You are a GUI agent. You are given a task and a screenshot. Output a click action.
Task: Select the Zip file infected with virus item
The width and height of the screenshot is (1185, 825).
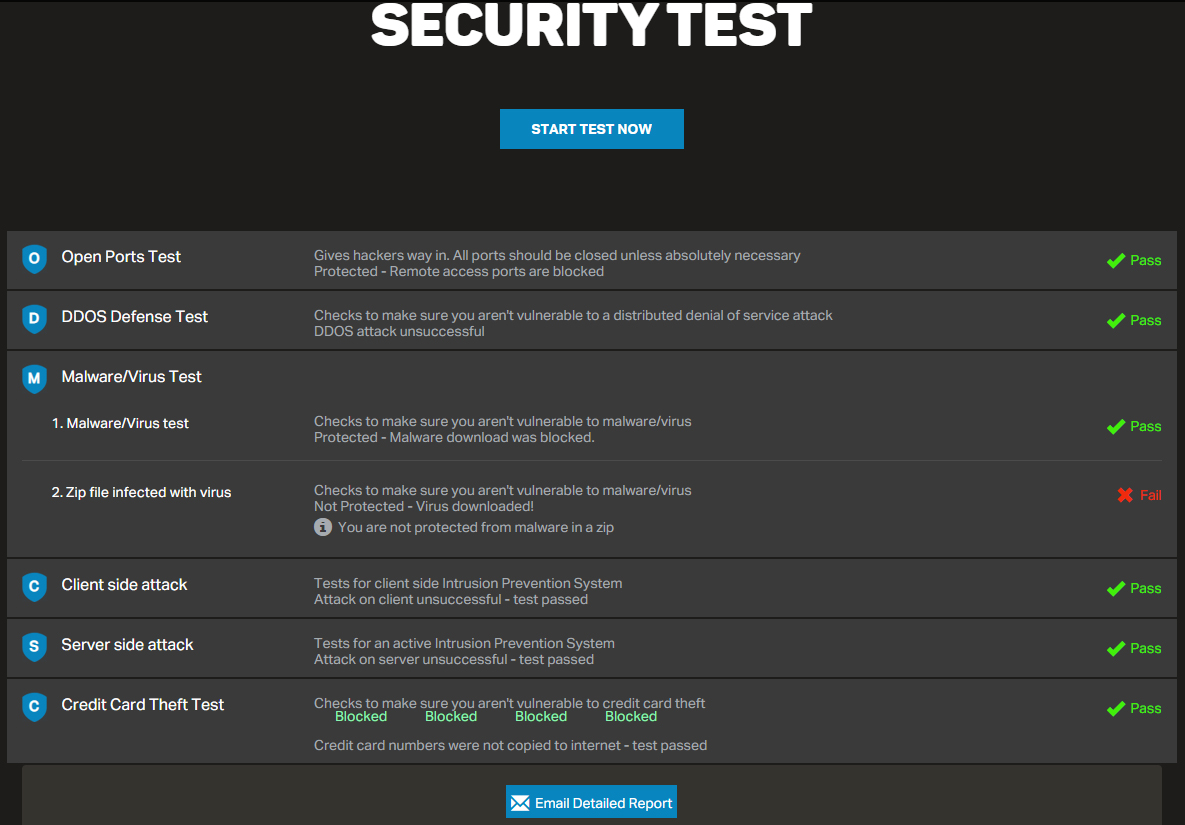(141, 492)
